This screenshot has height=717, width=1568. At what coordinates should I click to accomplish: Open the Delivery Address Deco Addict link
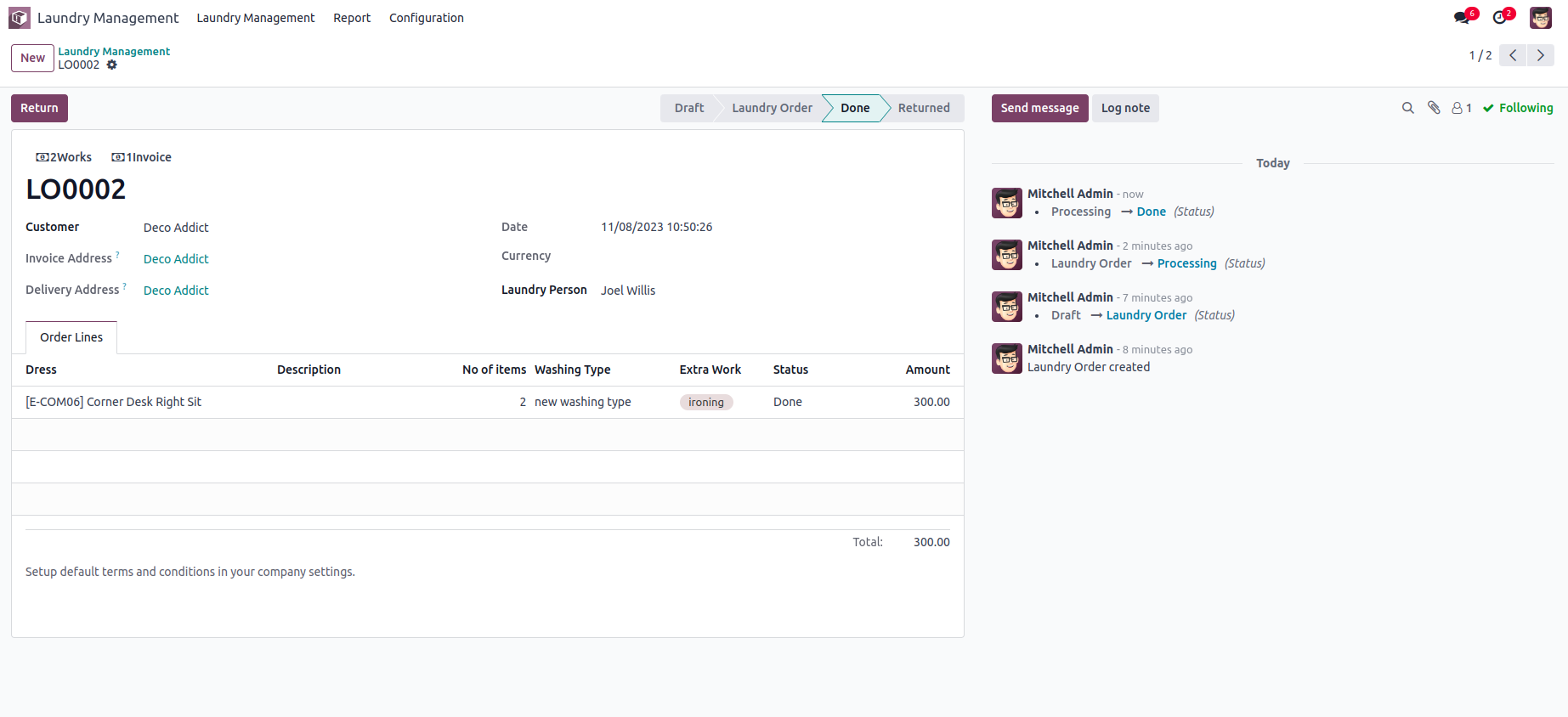coord(176,291)
